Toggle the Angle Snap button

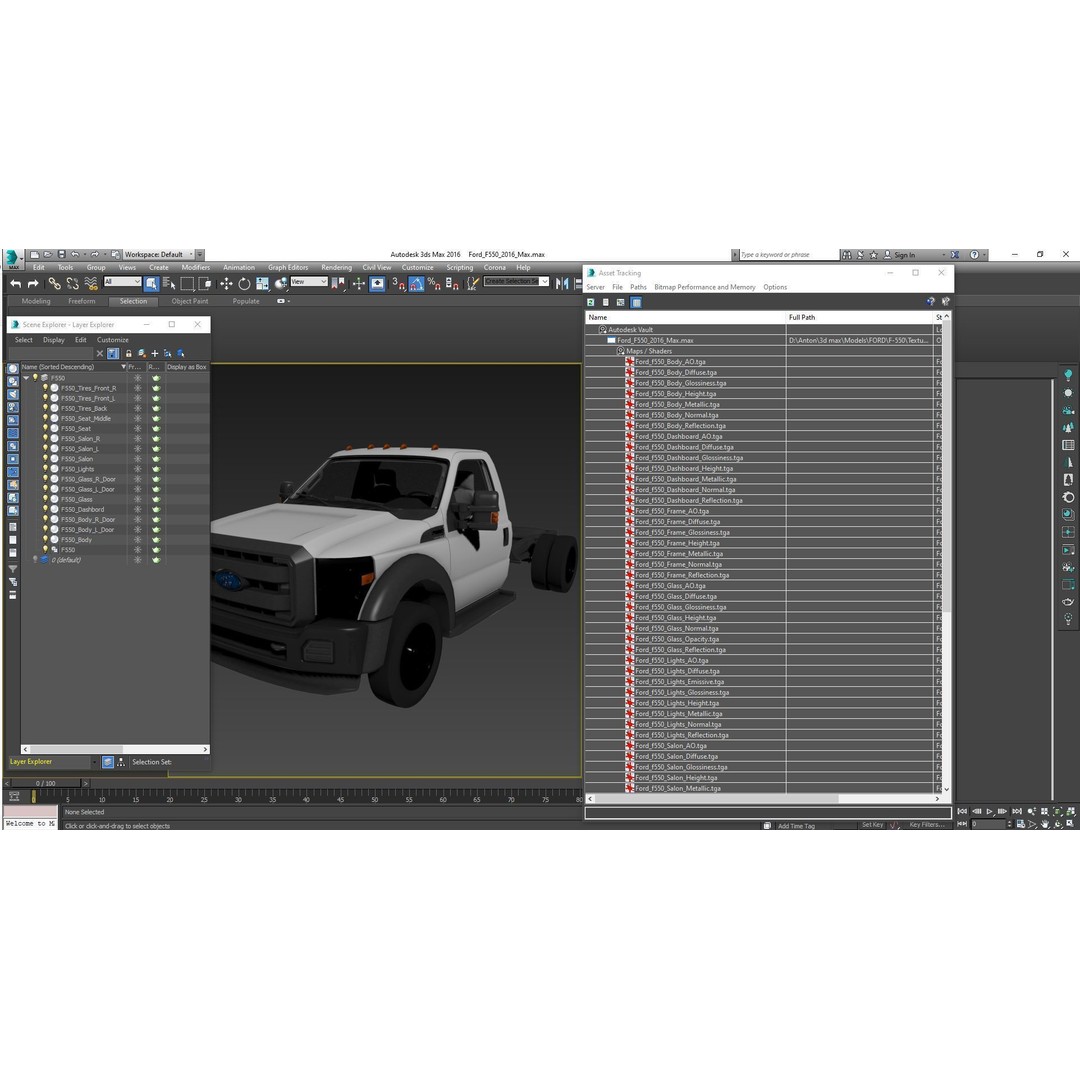point(416,284)
